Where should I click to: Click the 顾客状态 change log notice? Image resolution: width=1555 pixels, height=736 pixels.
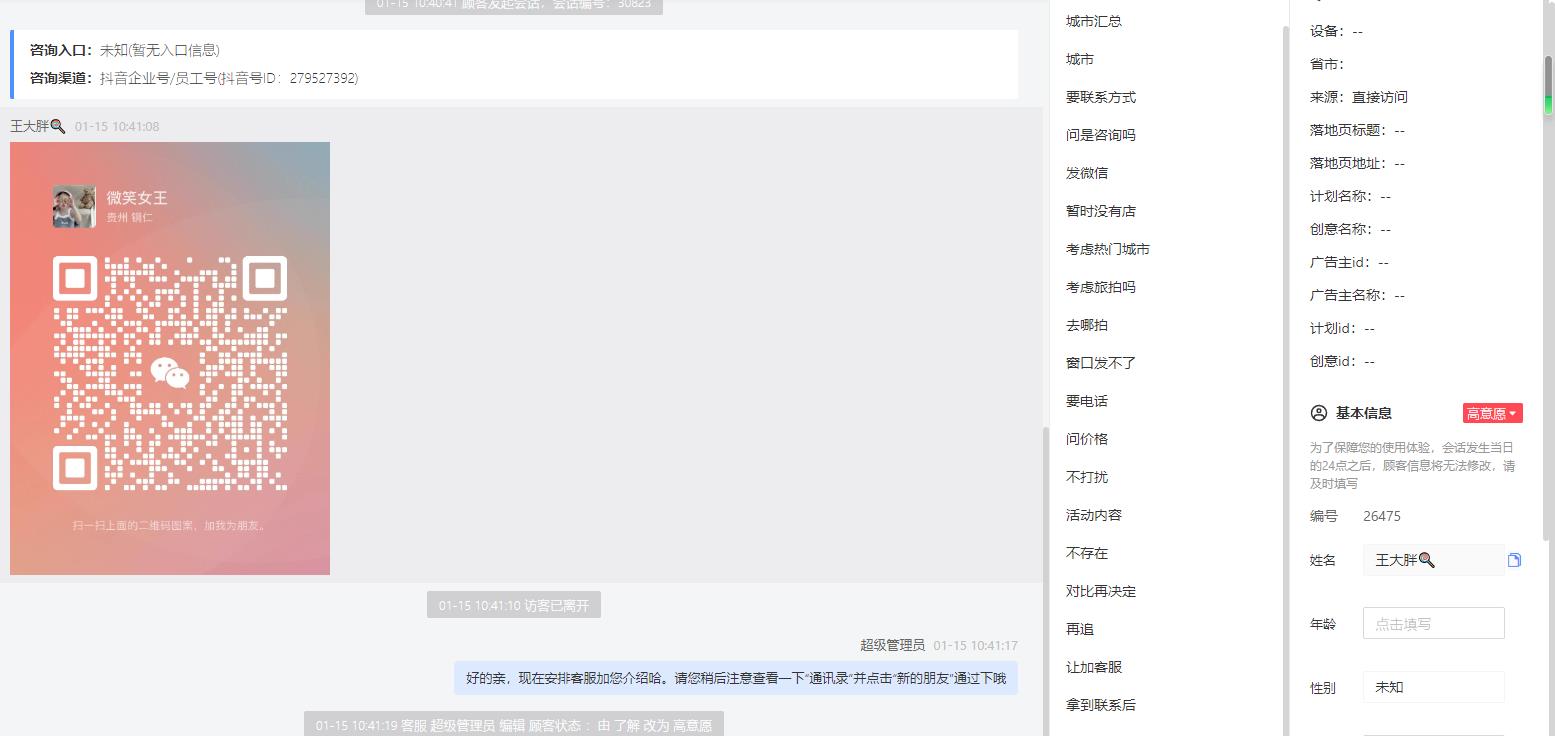pyautogui.click(x=514, y=725)
